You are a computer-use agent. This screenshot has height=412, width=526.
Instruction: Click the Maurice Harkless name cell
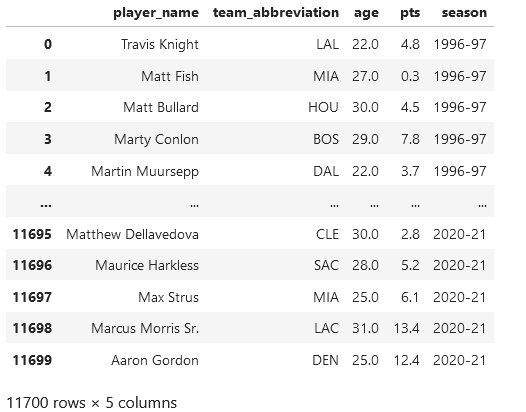(x=147, y=265)
